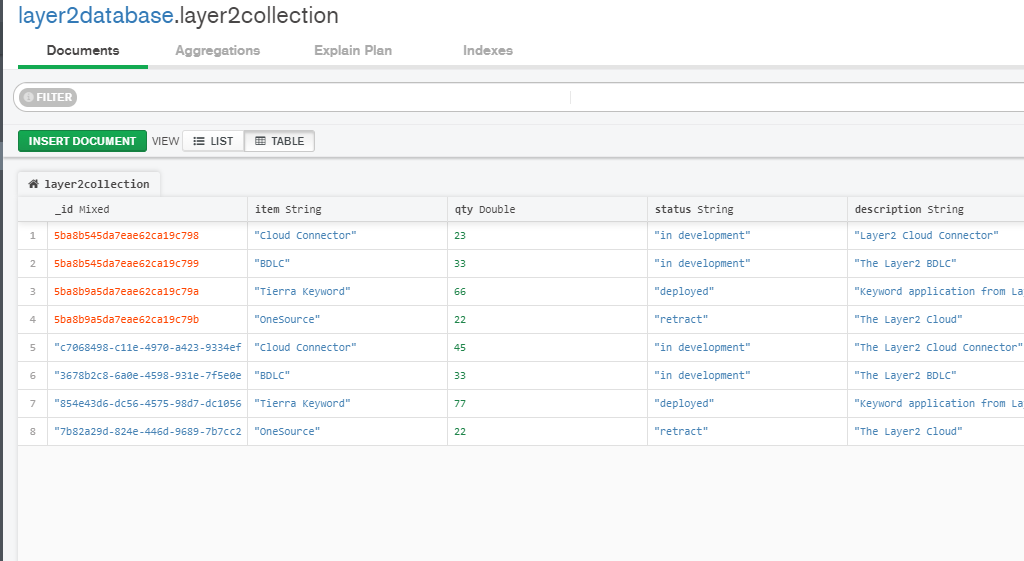
Task: Switch to the Explain Plan tab
Action: pos(353,50)
